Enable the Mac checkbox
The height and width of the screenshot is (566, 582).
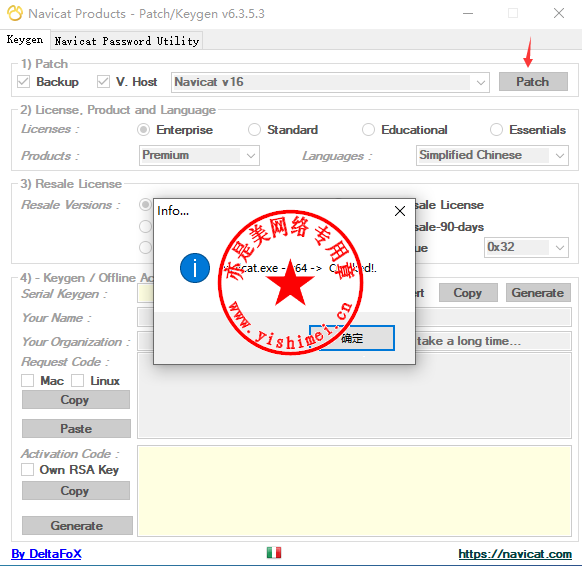click(27, 381)
